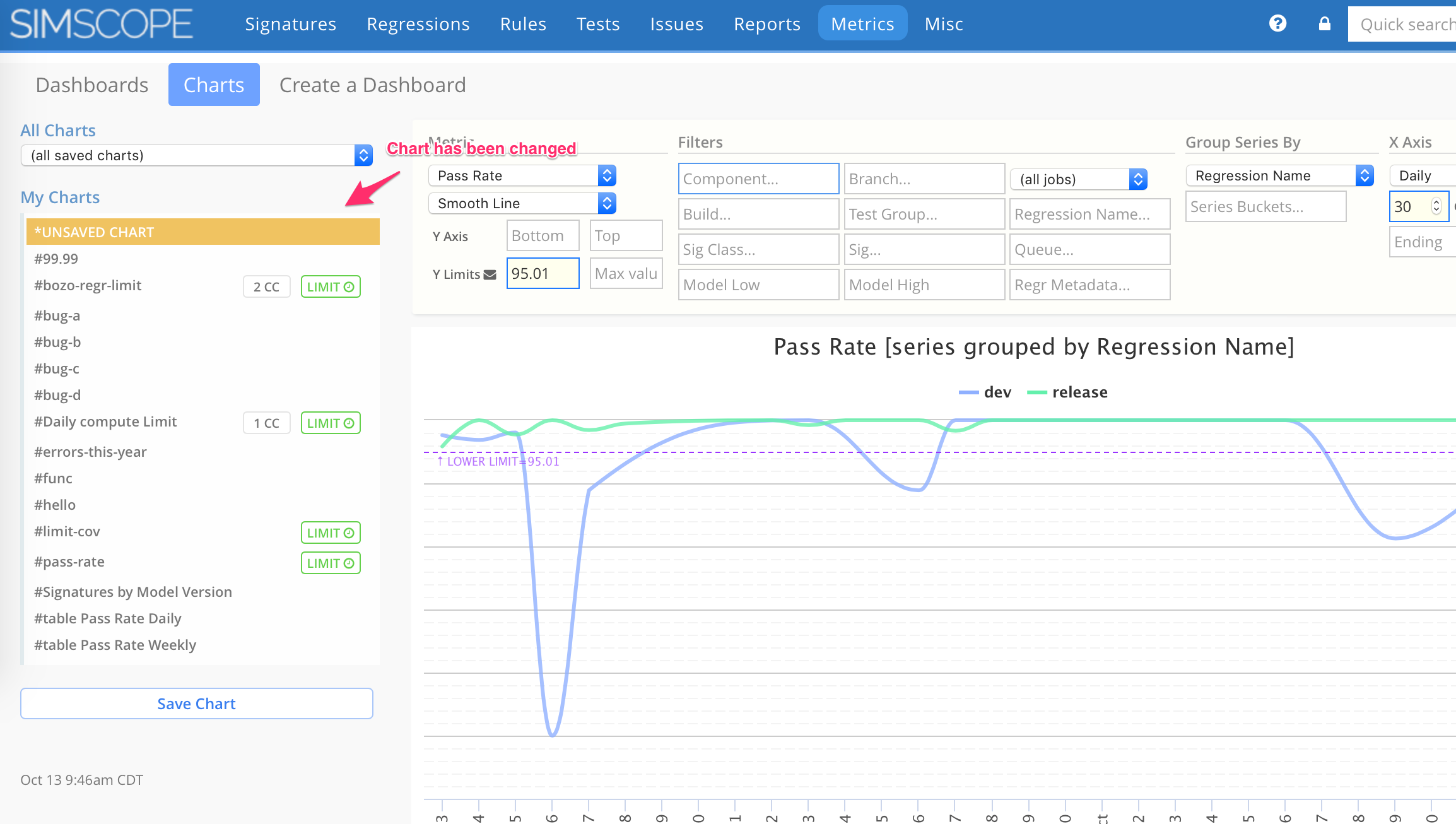Focus the Y Limits 95.01 minimum field

click(x=543, y=273)
